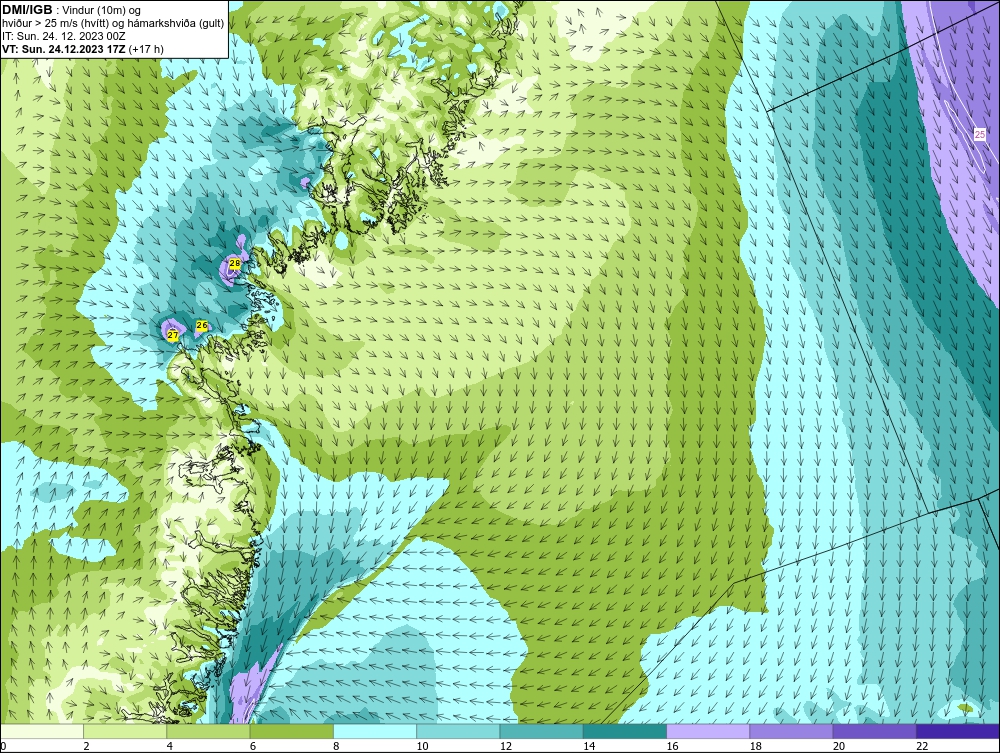Click the 'IT: Sun. 24. 12. 2023 00Z' line
Viewport: 1000px width, 753px height.
64,36
